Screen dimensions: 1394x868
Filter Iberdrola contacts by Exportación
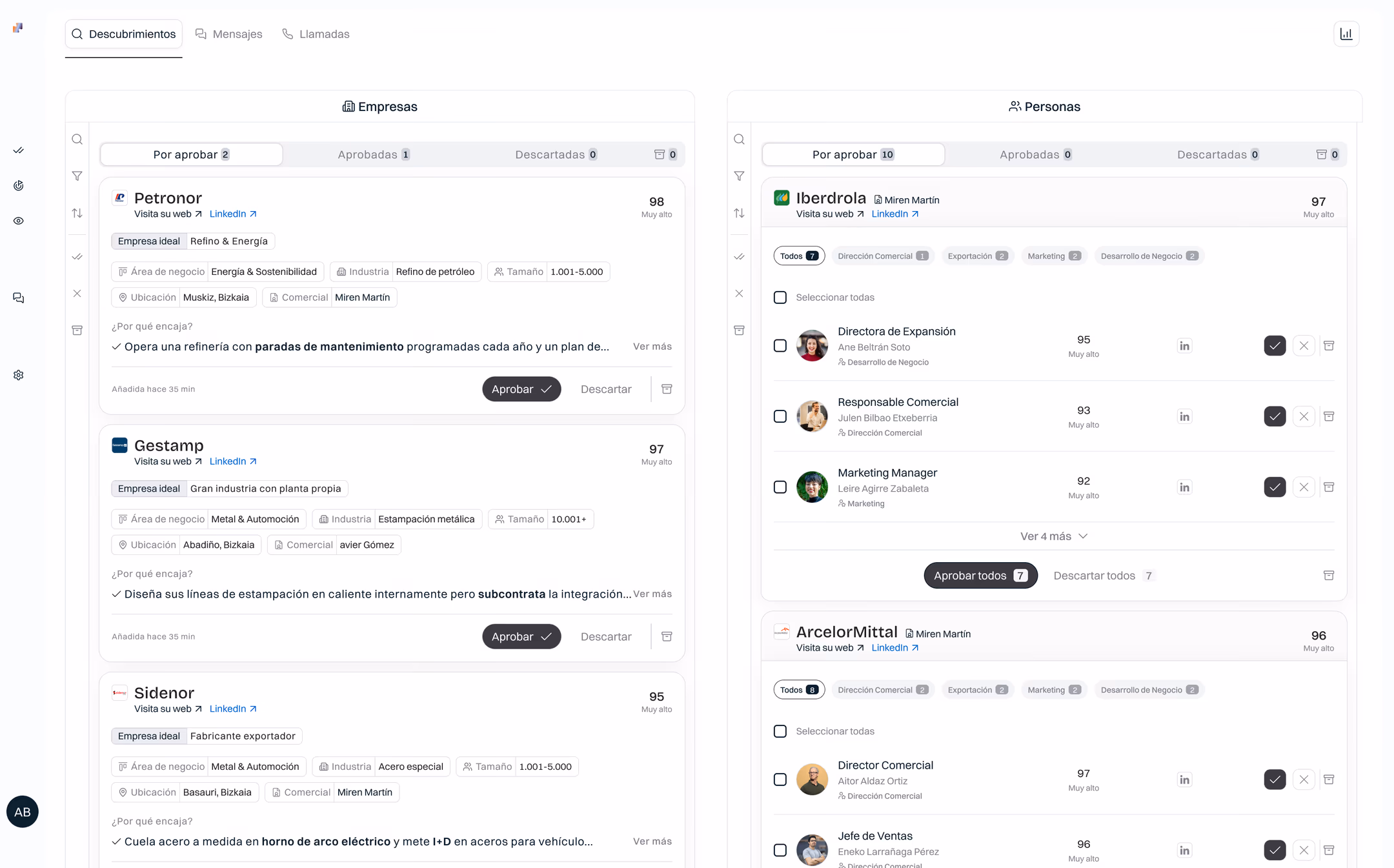click(977, 256)
